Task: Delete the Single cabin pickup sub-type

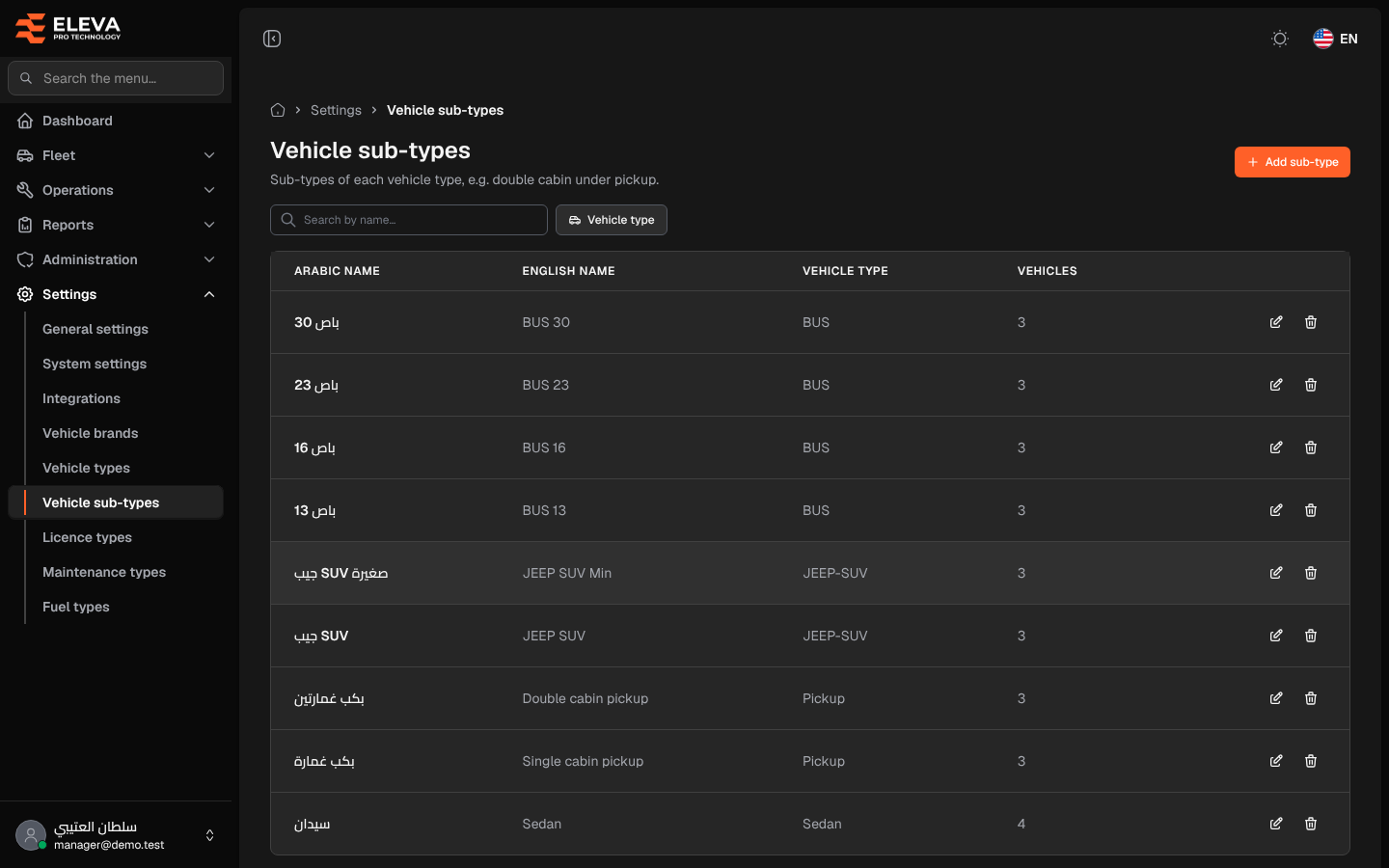Action: (1311, 761)
